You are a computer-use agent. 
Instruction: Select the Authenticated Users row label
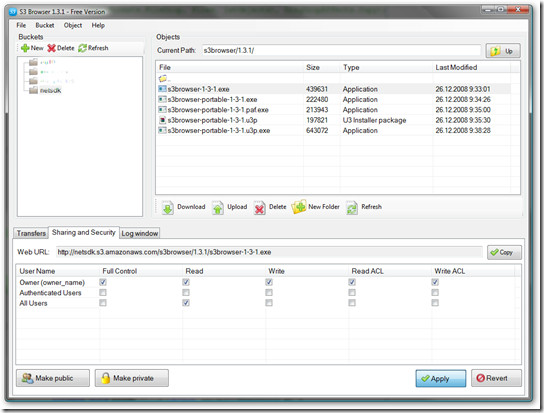50,293
